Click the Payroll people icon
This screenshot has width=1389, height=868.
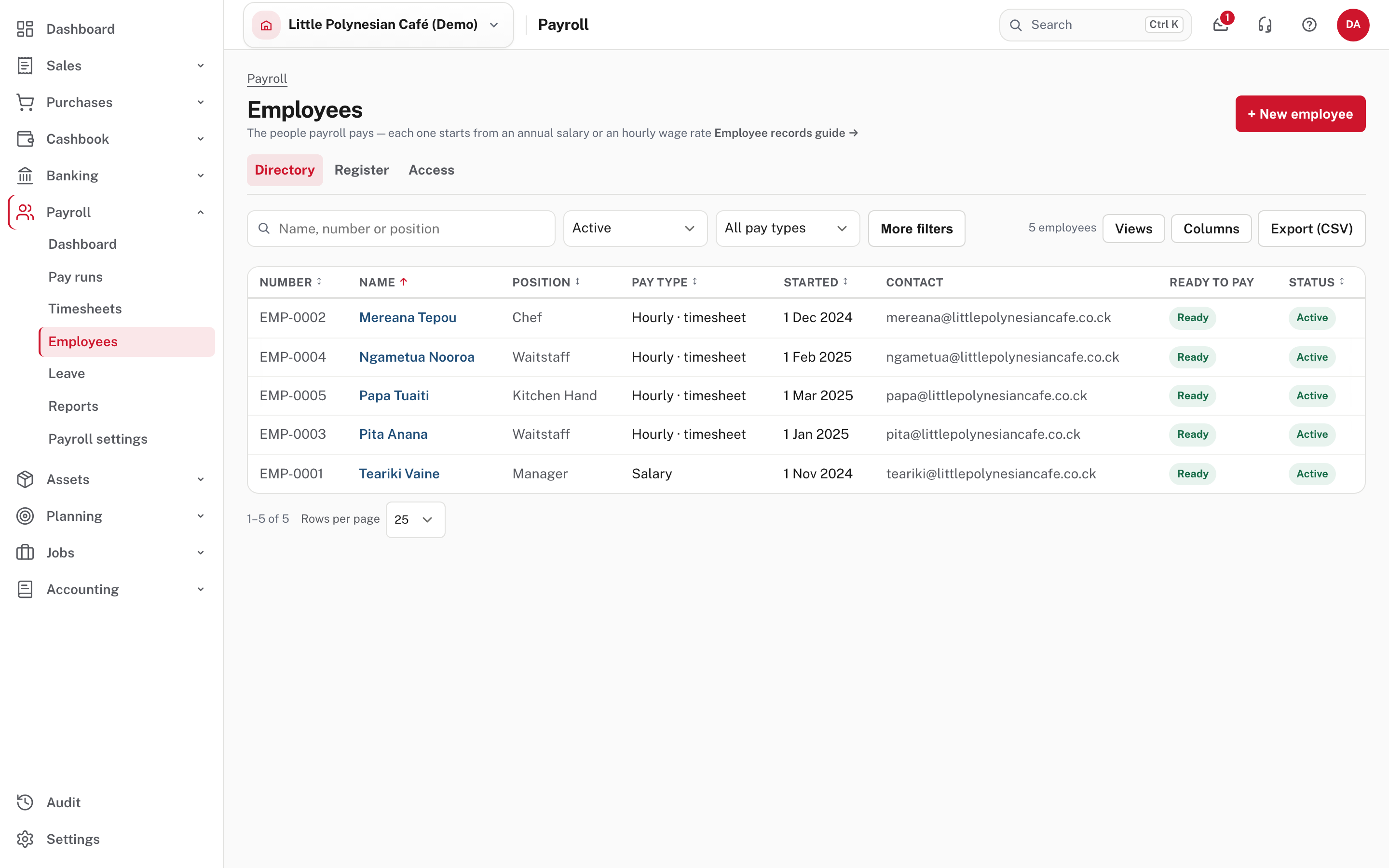[25, 212]
